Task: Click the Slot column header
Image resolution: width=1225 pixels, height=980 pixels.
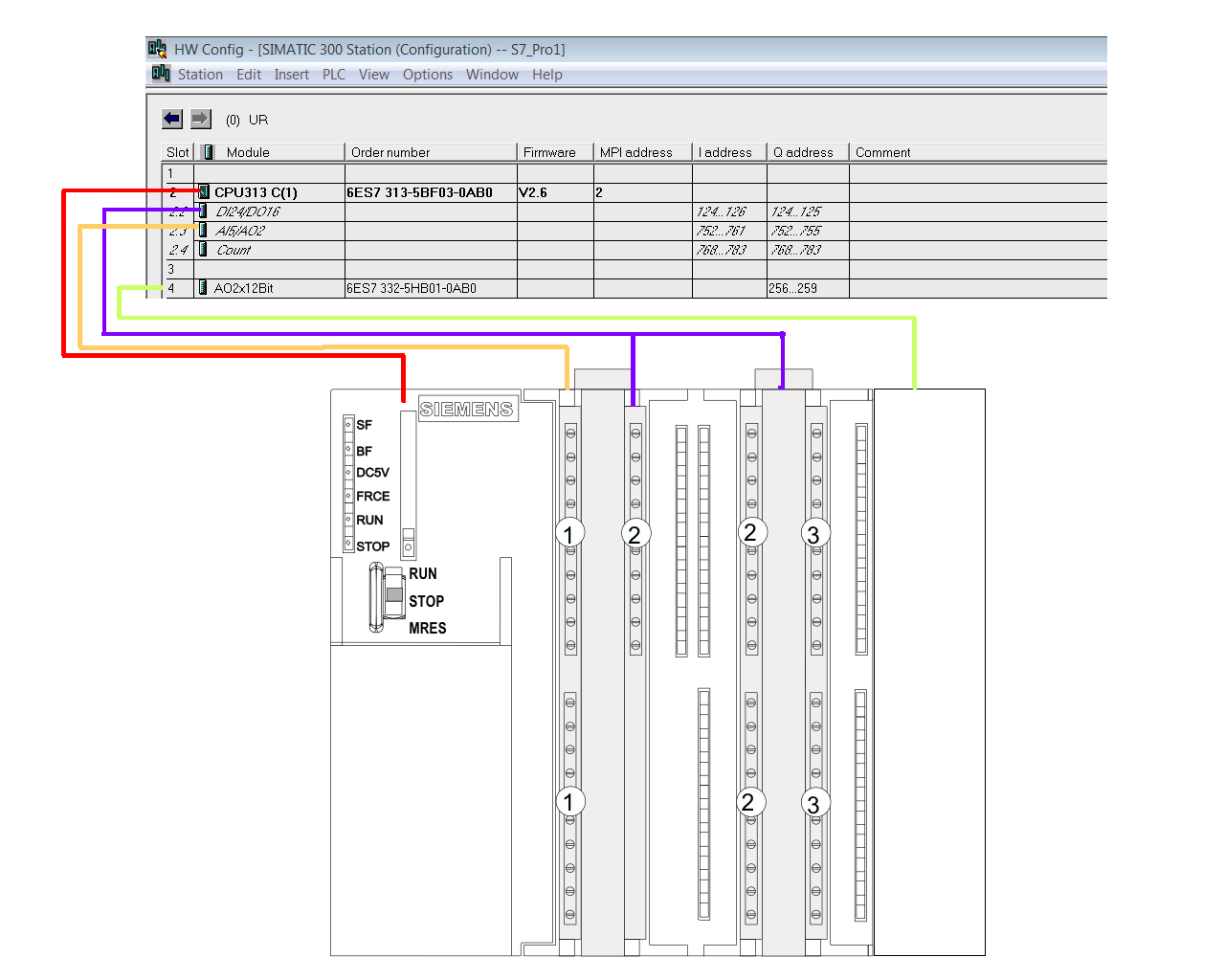Action: (178, 152)
